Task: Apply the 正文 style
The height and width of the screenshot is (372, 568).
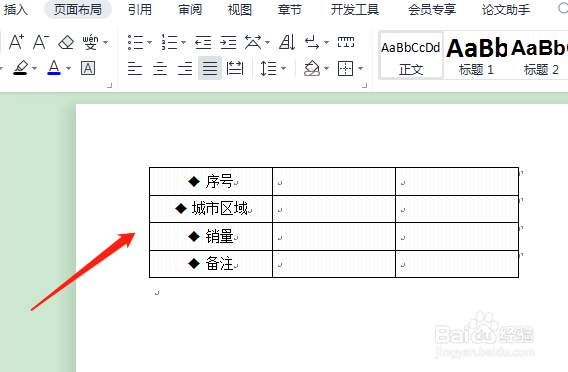Action: point(411,55)
